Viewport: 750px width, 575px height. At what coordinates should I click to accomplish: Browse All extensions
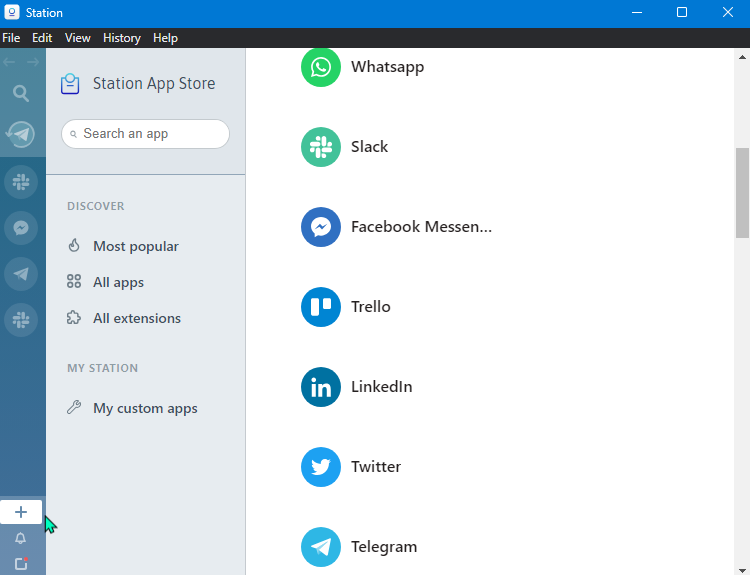point(136,318)
